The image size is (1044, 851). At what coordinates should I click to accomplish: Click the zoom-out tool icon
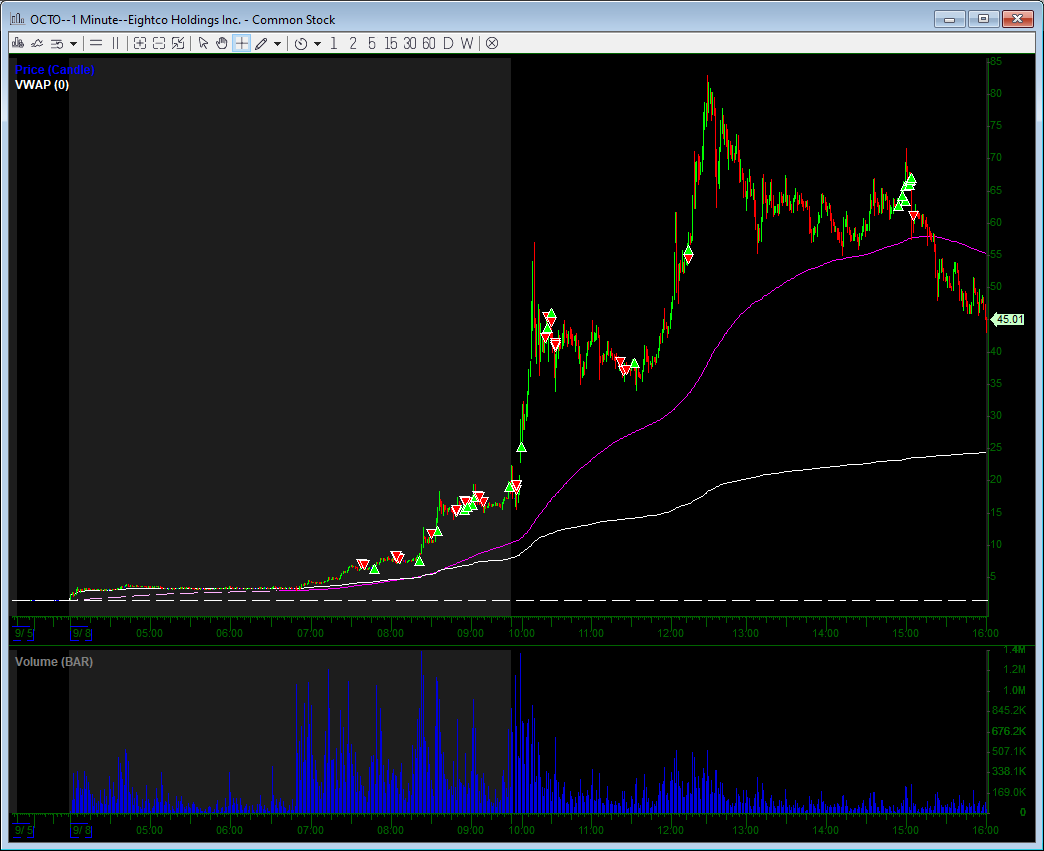157,43
